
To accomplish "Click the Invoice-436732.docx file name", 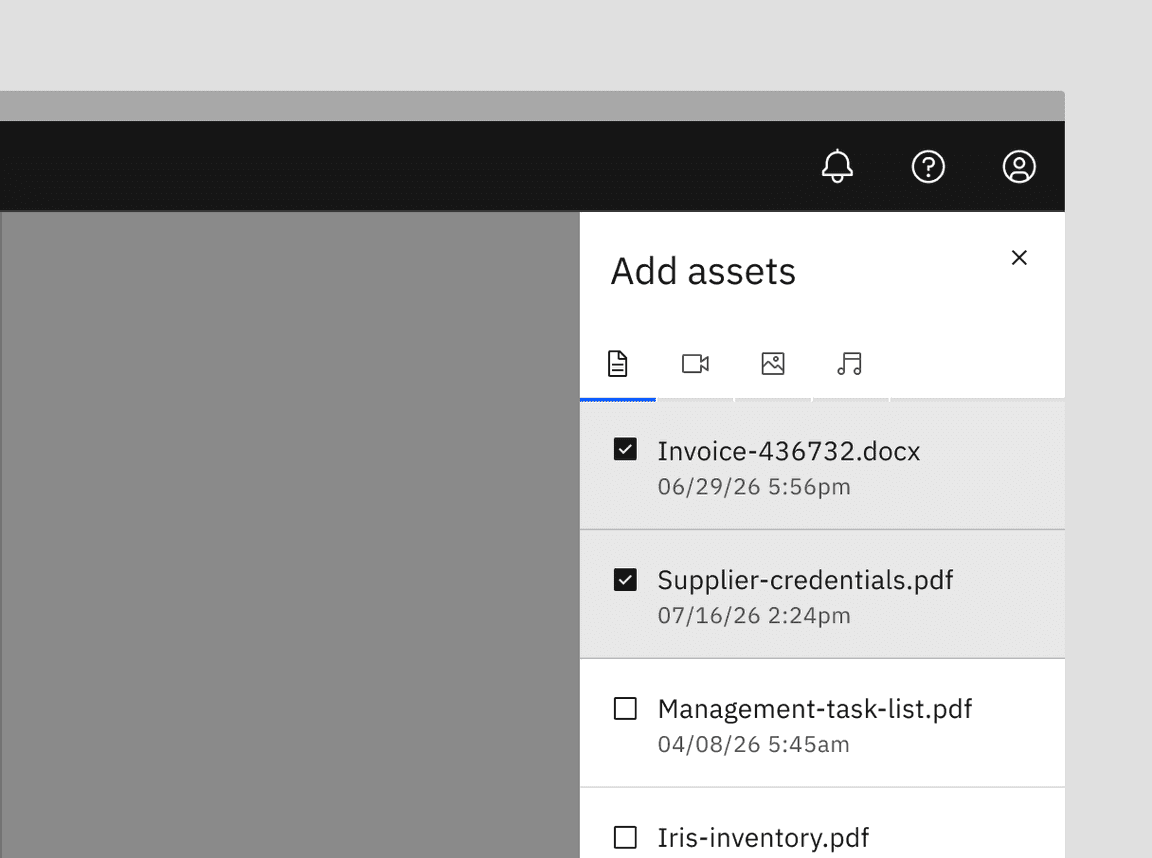I will point(788,451).
